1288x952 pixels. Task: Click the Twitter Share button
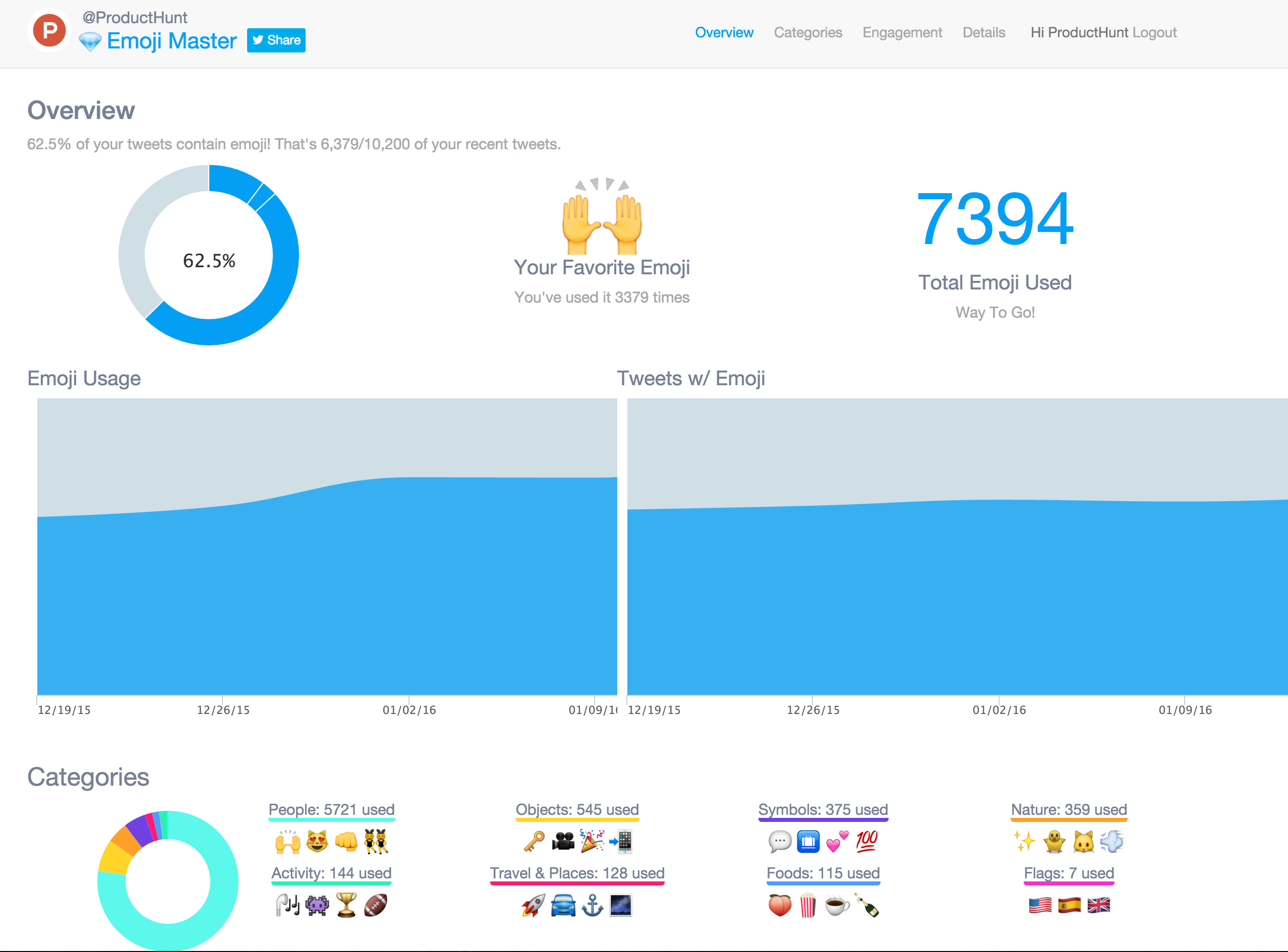pyautogui.click(x=276, y=40)
